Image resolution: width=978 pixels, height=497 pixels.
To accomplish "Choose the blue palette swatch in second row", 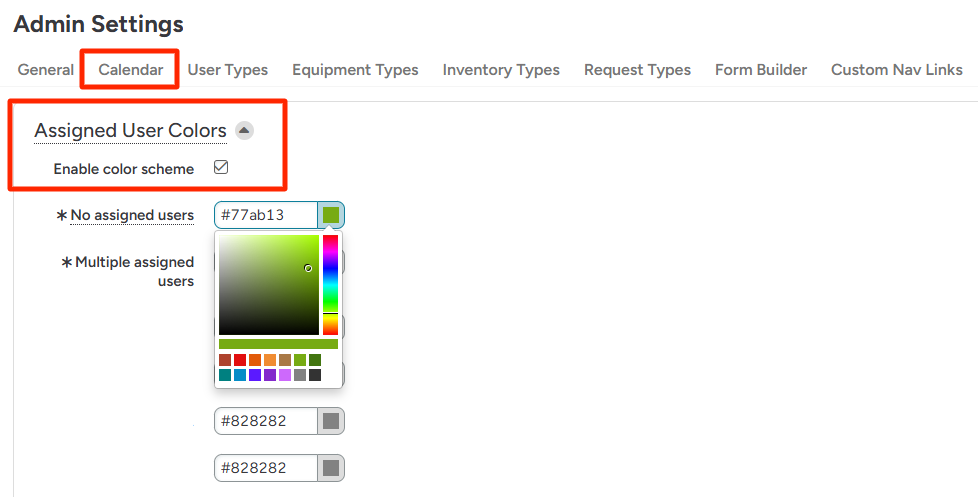I will [240, 375].
